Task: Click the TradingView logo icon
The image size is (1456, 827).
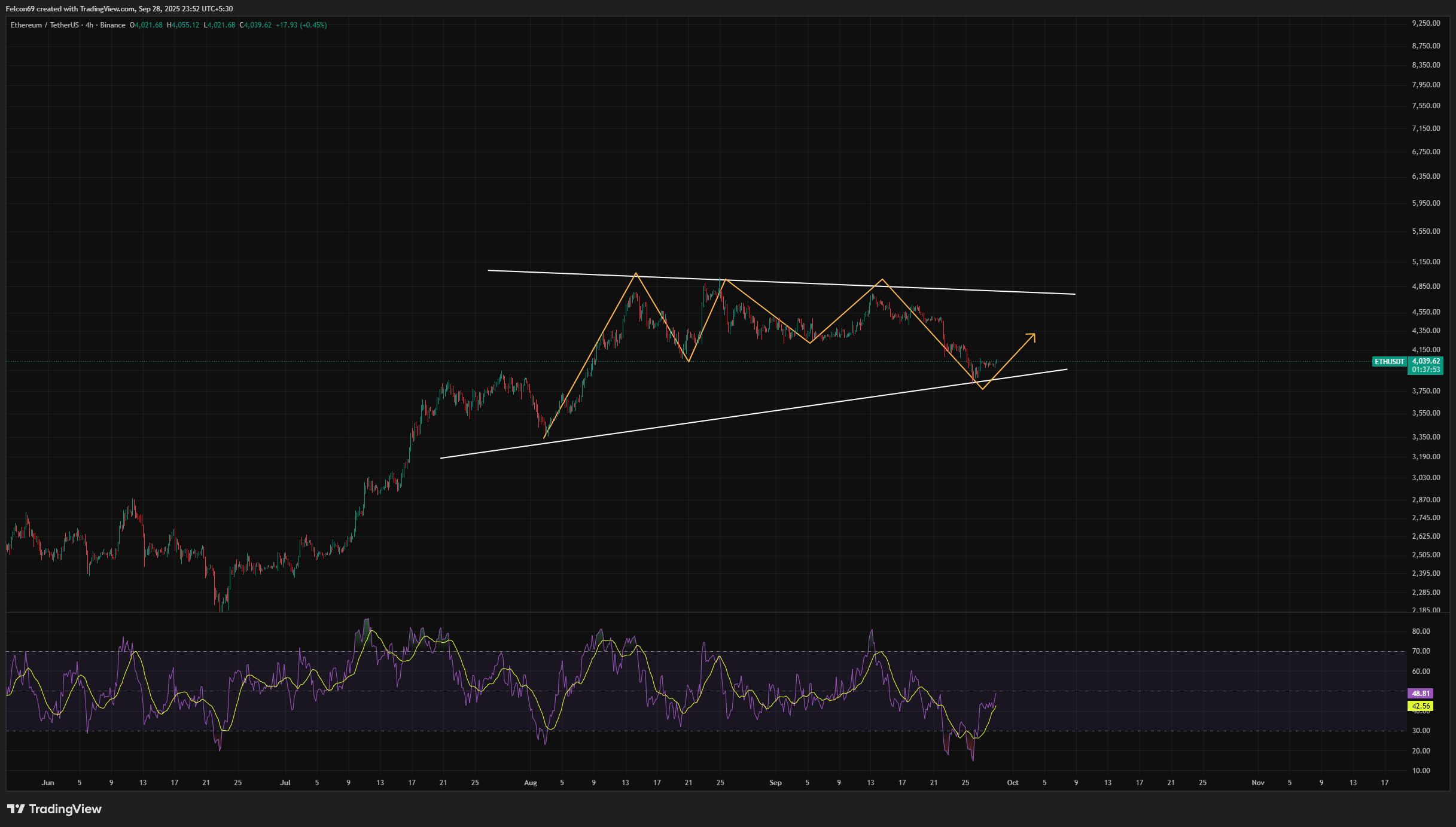Action: [x=16, y=809]
